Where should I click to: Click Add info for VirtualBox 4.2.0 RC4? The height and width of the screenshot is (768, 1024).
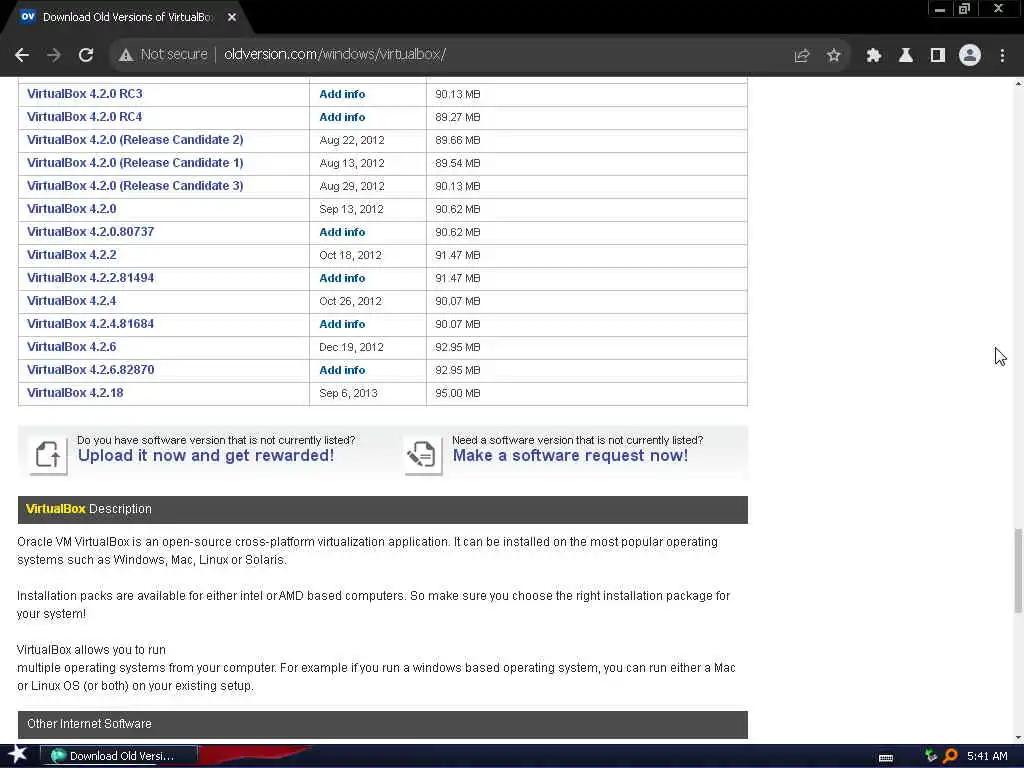pyautogui.click(x=342, y=117)
